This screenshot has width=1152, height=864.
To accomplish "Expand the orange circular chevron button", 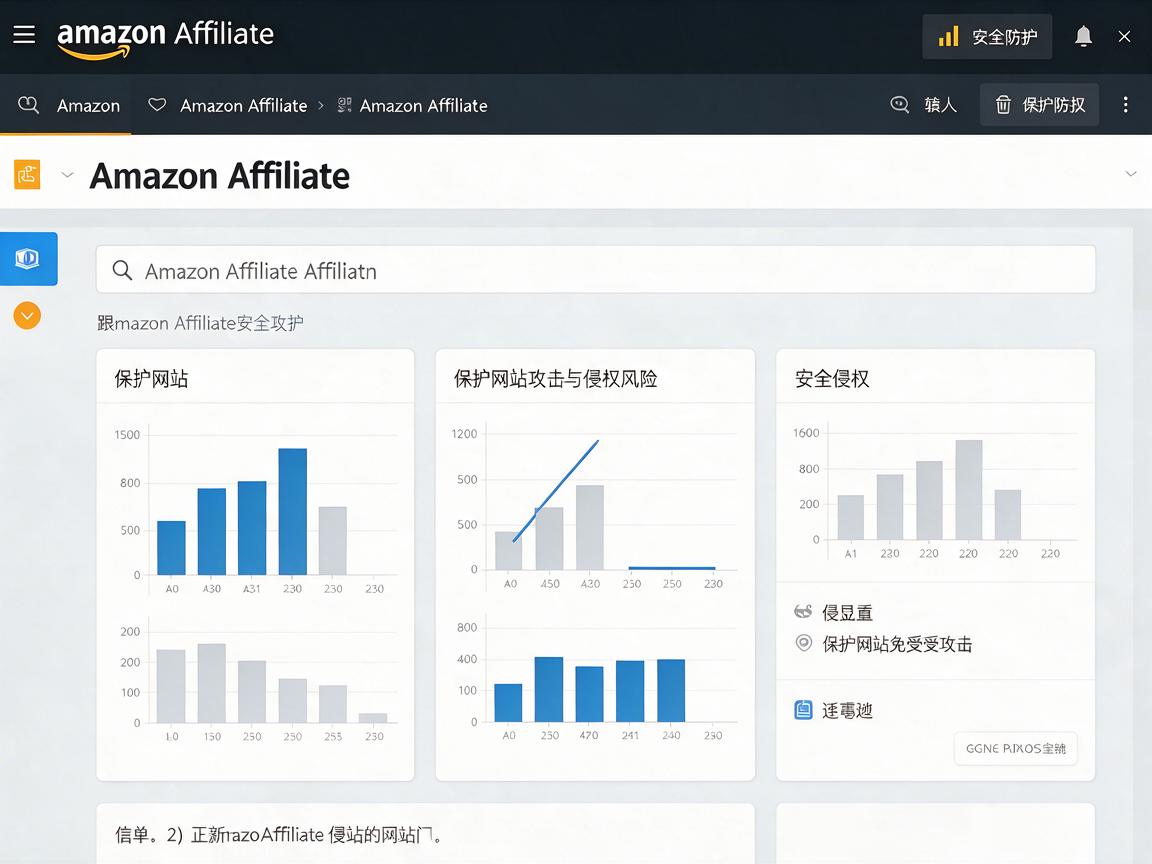I will [x=27, y=316].
